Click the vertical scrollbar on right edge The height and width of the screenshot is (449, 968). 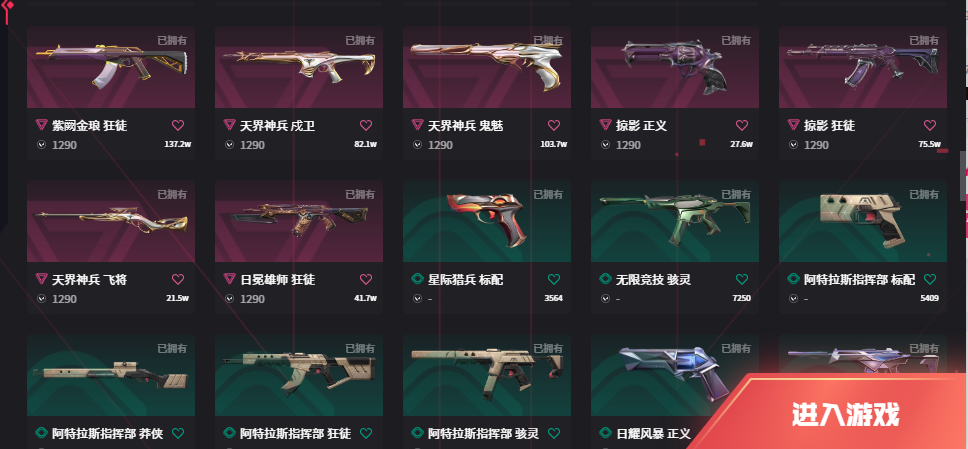click(963, 176)
